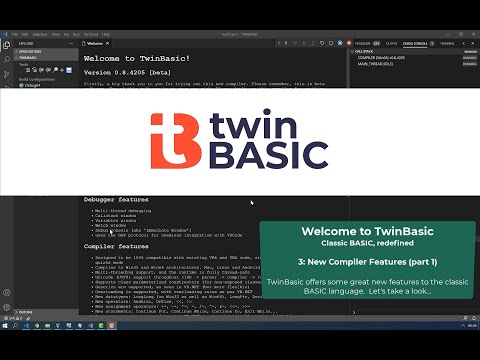Click the Compiler features heading
480x360 pixels.
pos(116,246)
